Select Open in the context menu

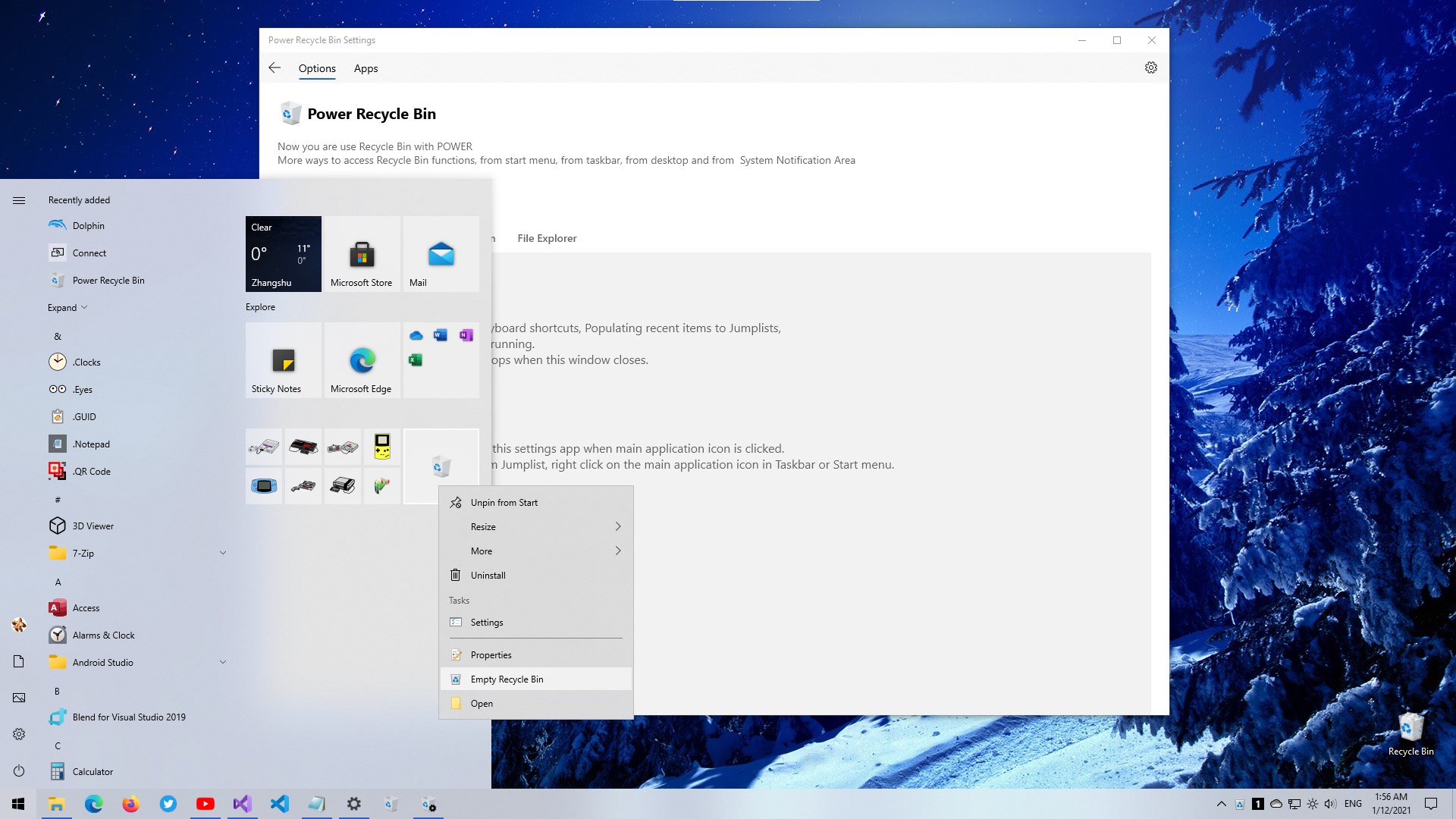pyautogui.click(x=536, y=704)
